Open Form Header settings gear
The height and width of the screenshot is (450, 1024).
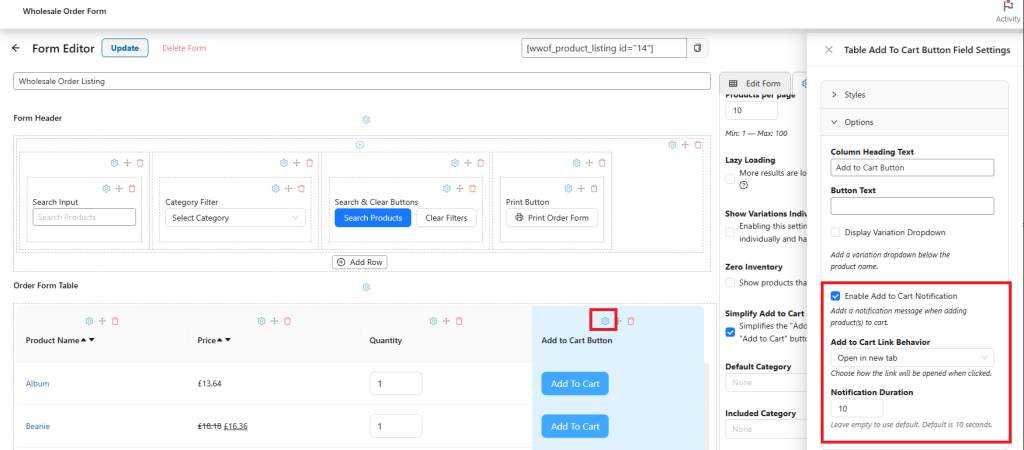[366, 120]
